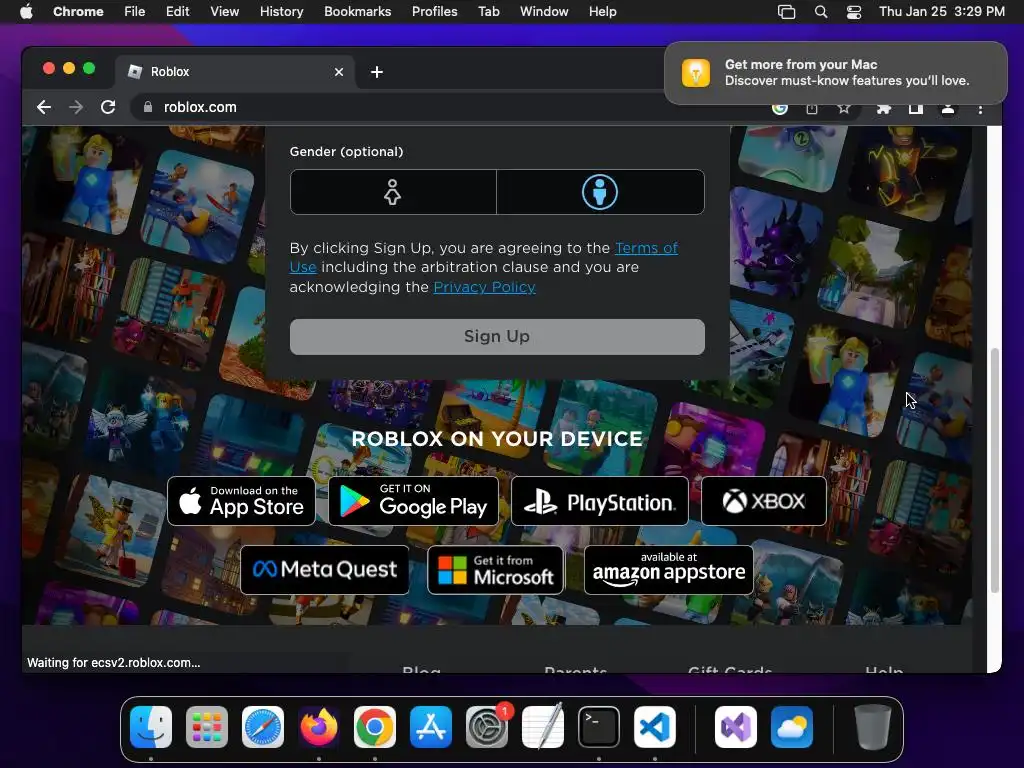1024x768 pixels.
Task: Open Chrome three-dot menu
Action: tap(980, 109)
